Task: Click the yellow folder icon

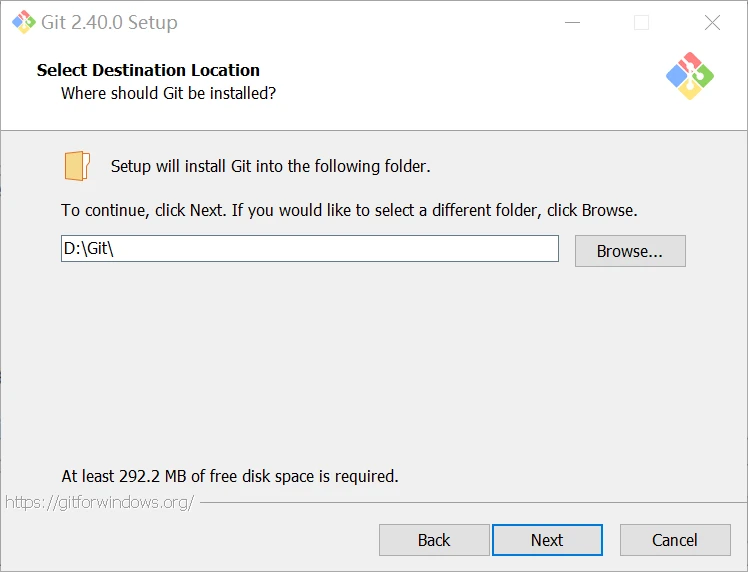Action: coord(77,166)
